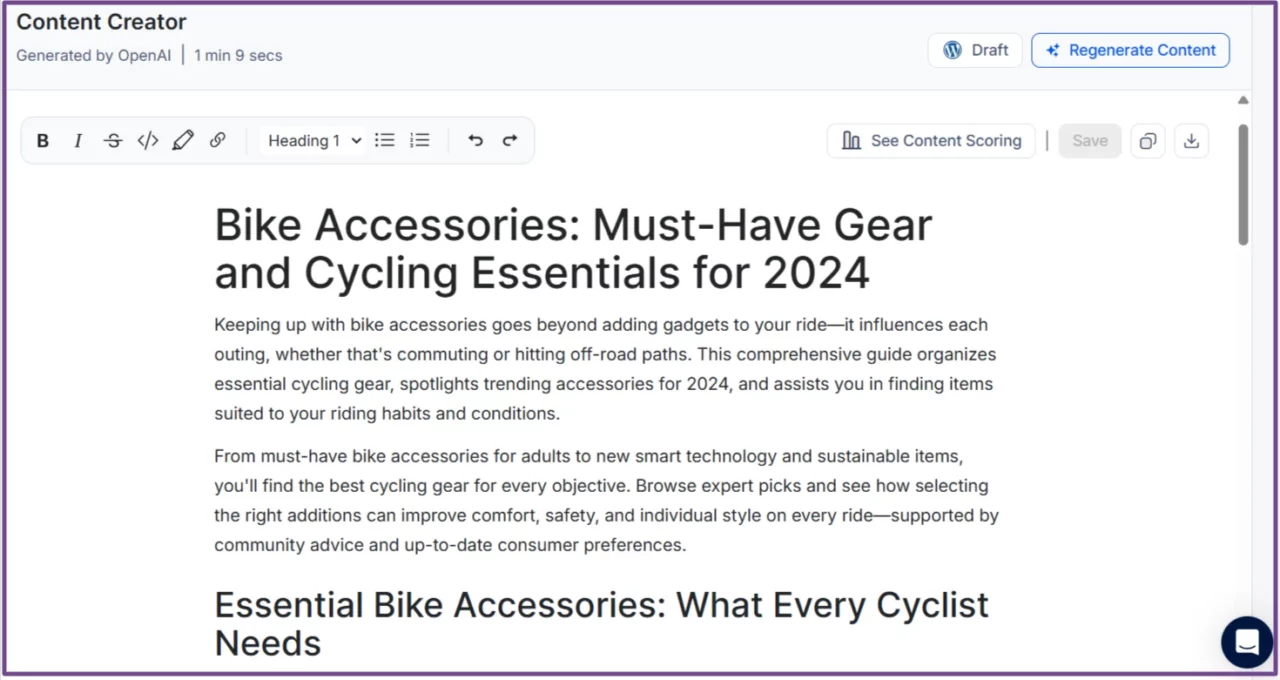Open the chat support bubble

click(x=1246, y=642)
